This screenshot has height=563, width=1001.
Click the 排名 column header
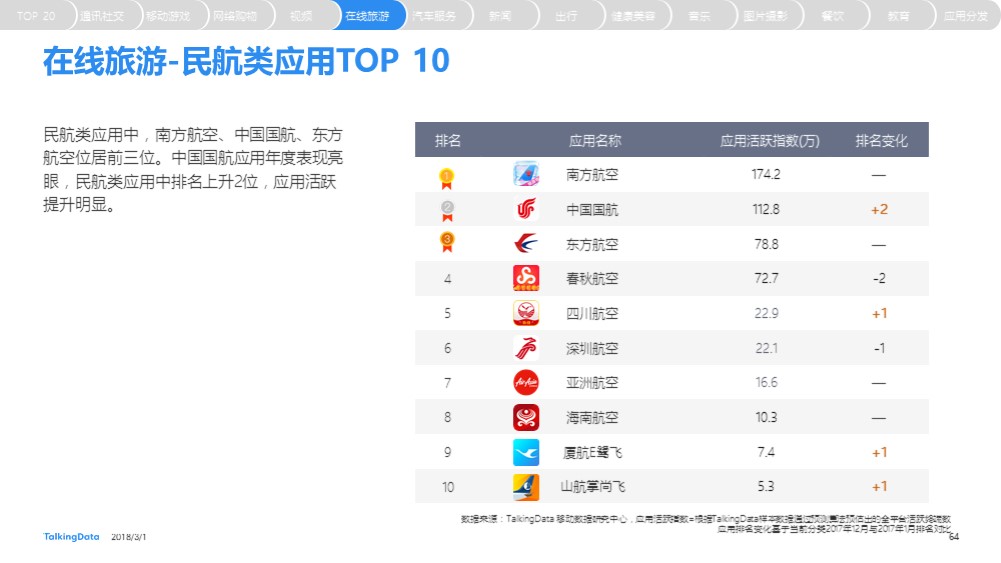[448, 140]
